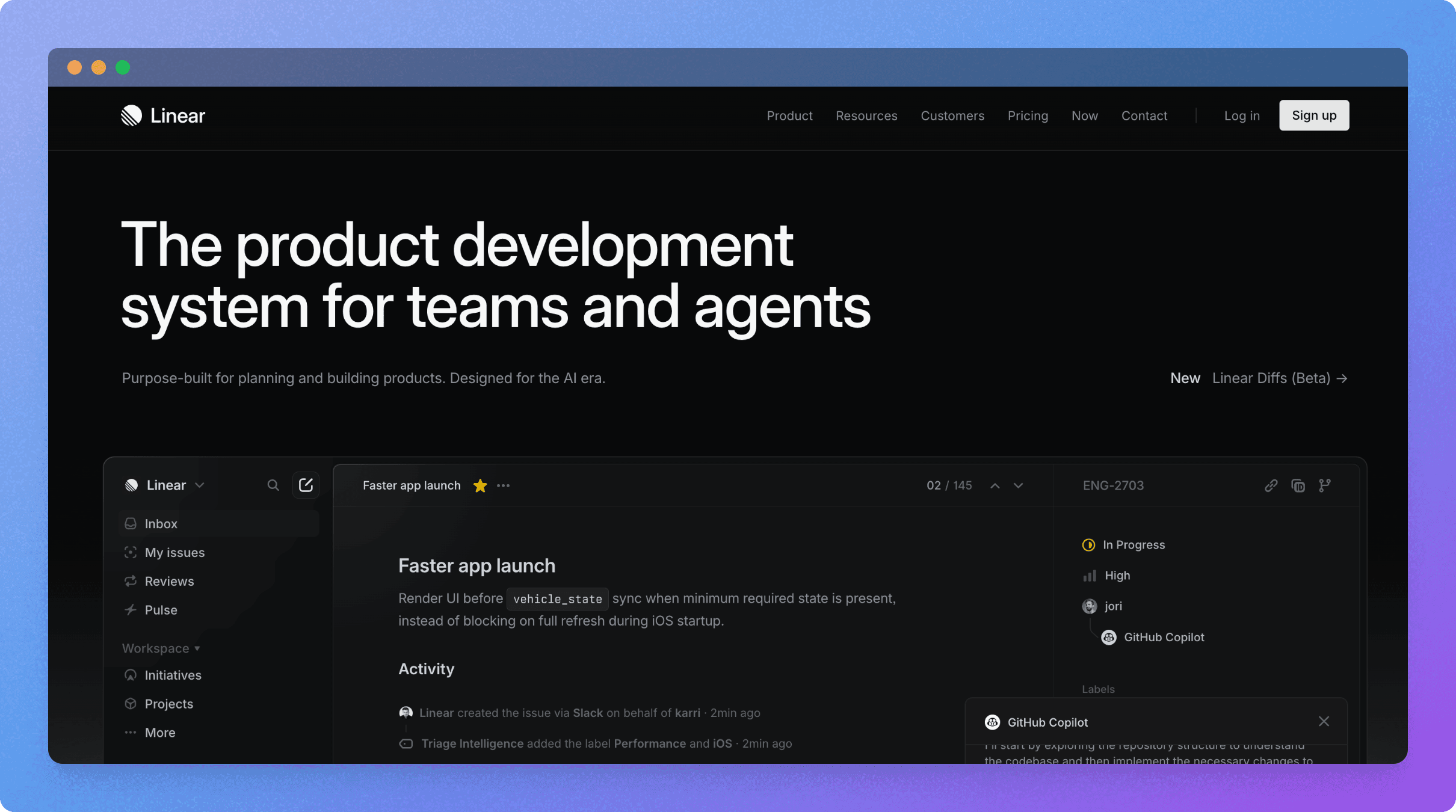The image size is (1456, 812).
Task: Unfavorite the Faster app launch issue
Action: click(480, 485)
